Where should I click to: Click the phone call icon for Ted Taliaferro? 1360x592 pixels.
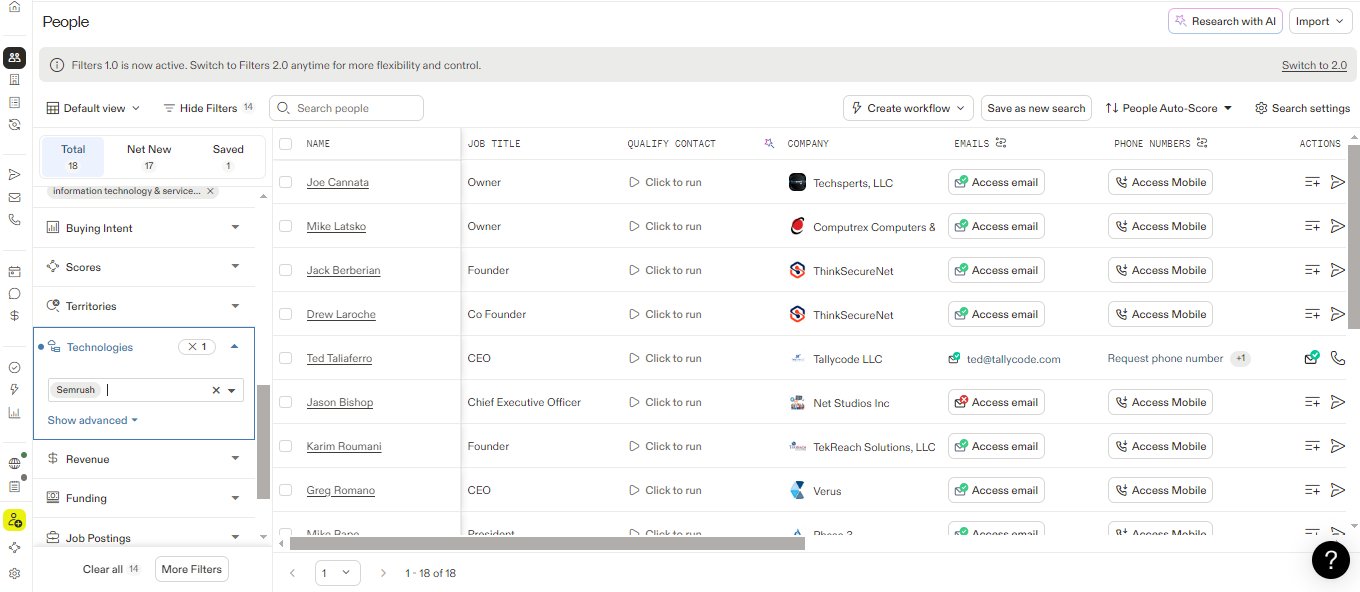1338,358
